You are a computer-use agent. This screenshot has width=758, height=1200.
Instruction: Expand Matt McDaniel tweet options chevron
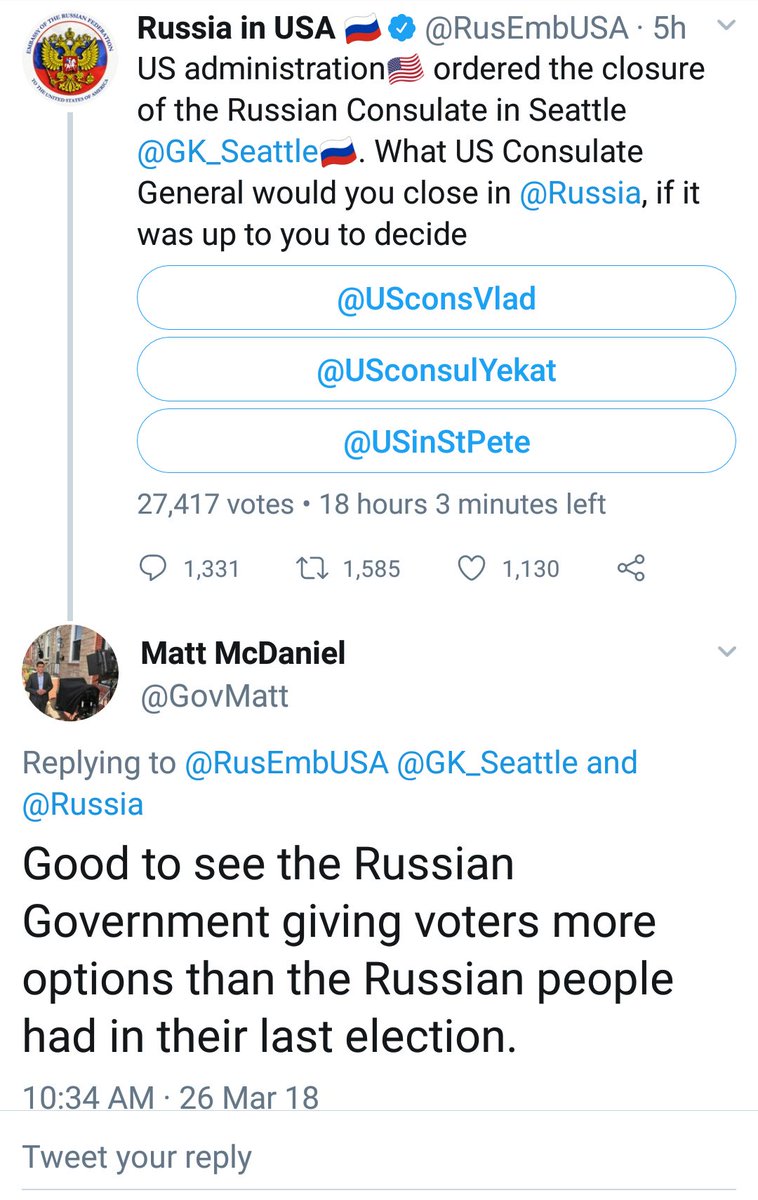pyautogui.click(x=727, y=653)
